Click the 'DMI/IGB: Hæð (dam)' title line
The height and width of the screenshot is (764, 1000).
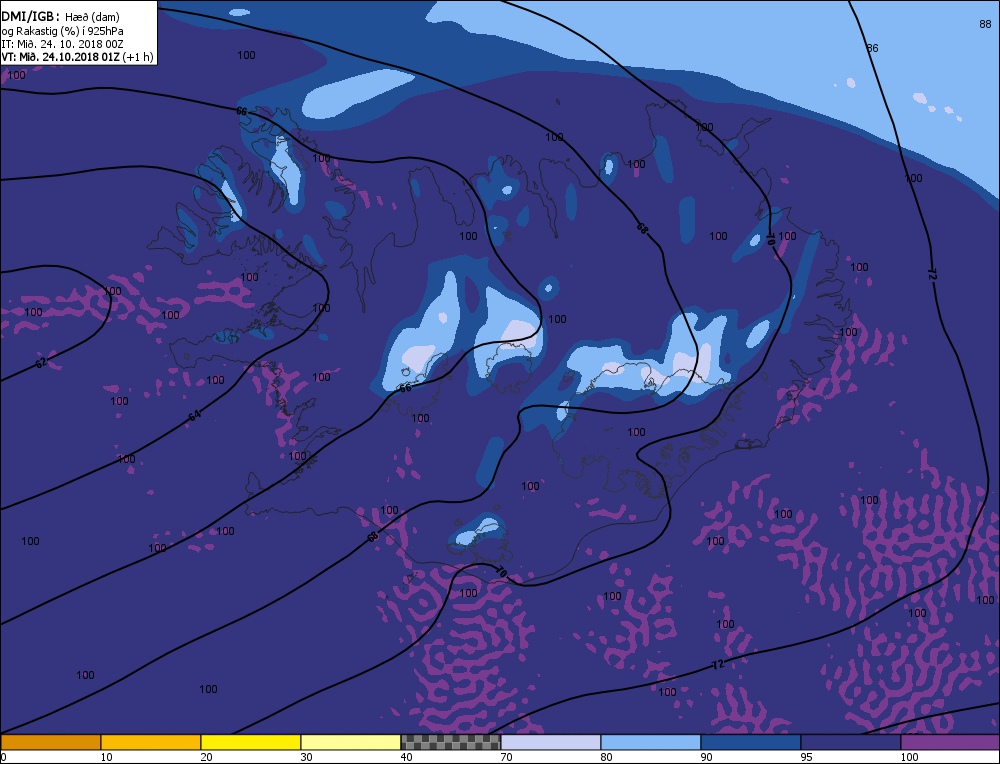[x=61, y=17]
